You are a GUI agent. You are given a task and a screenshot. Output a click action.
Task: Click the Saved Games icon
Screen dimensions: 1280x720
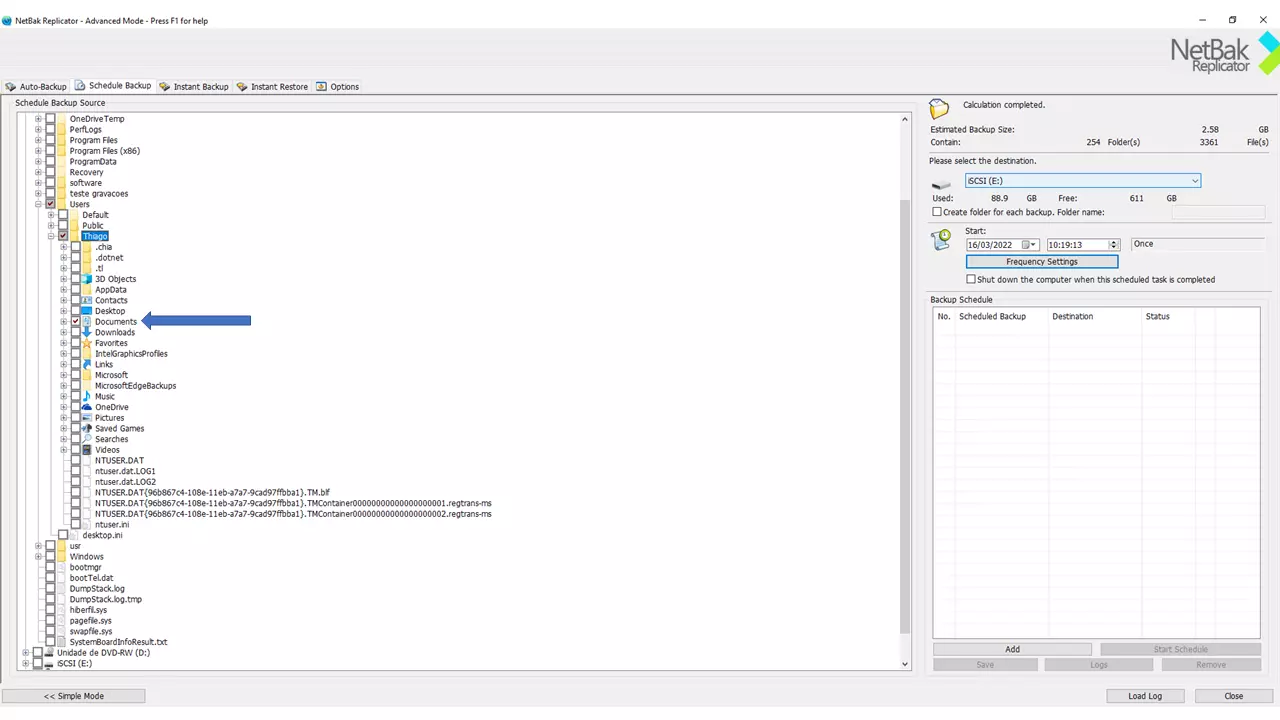[x=87, y=429]
